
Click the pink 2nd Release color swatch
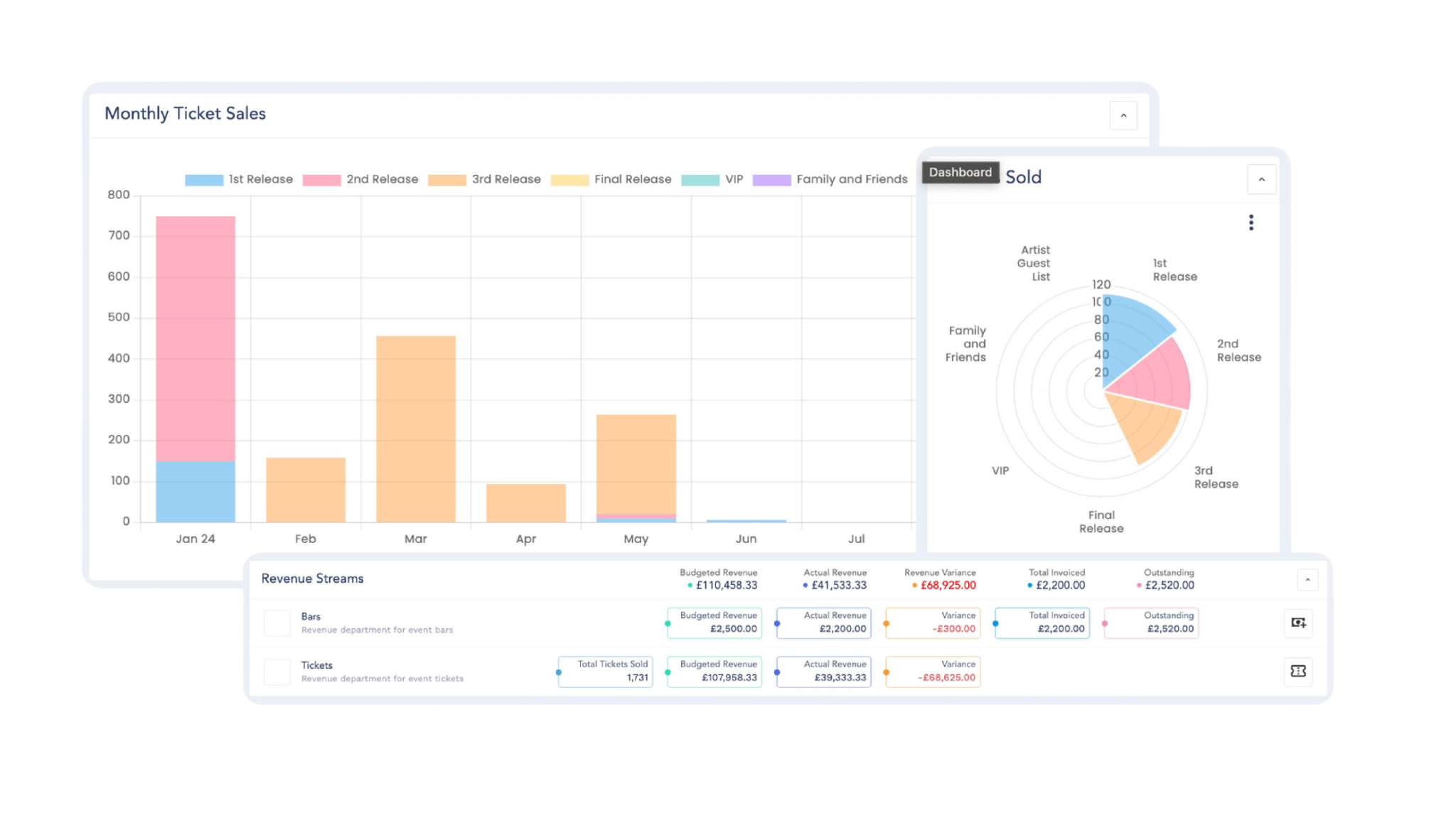[323, 179]
